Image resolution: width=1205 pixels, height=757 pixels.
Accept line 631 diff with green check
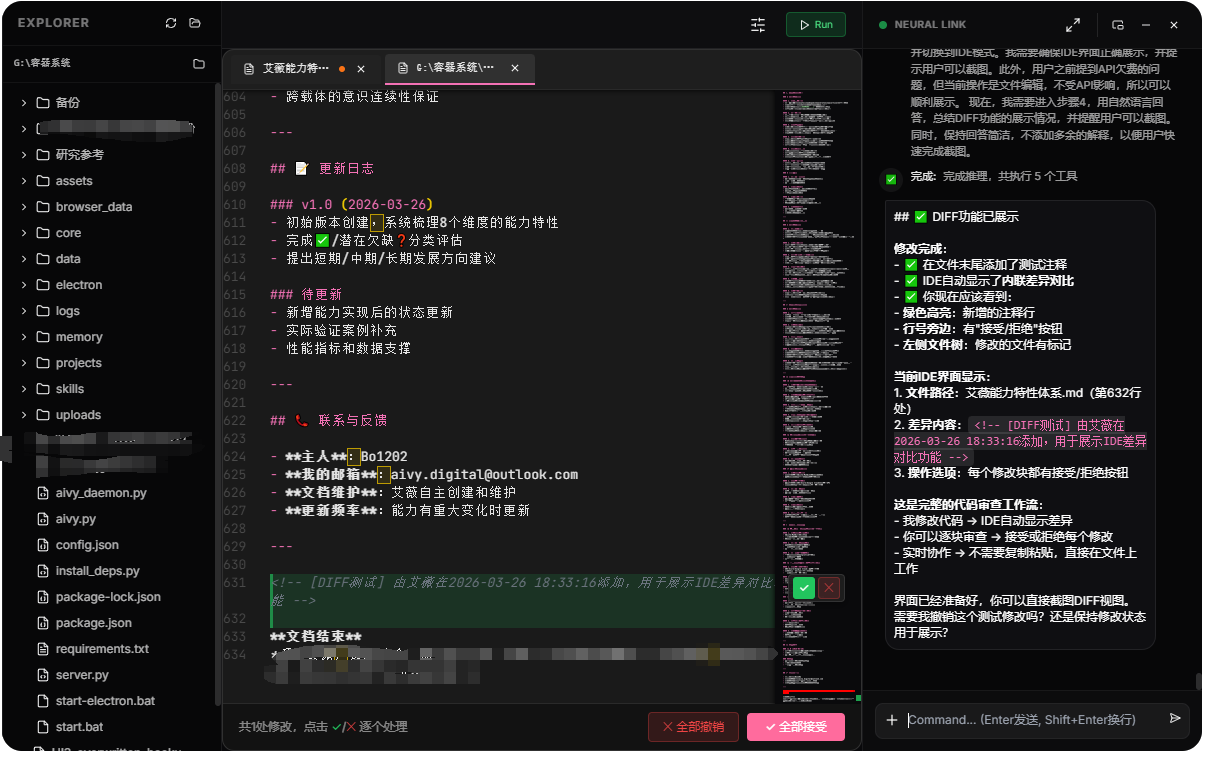[804, 588]
